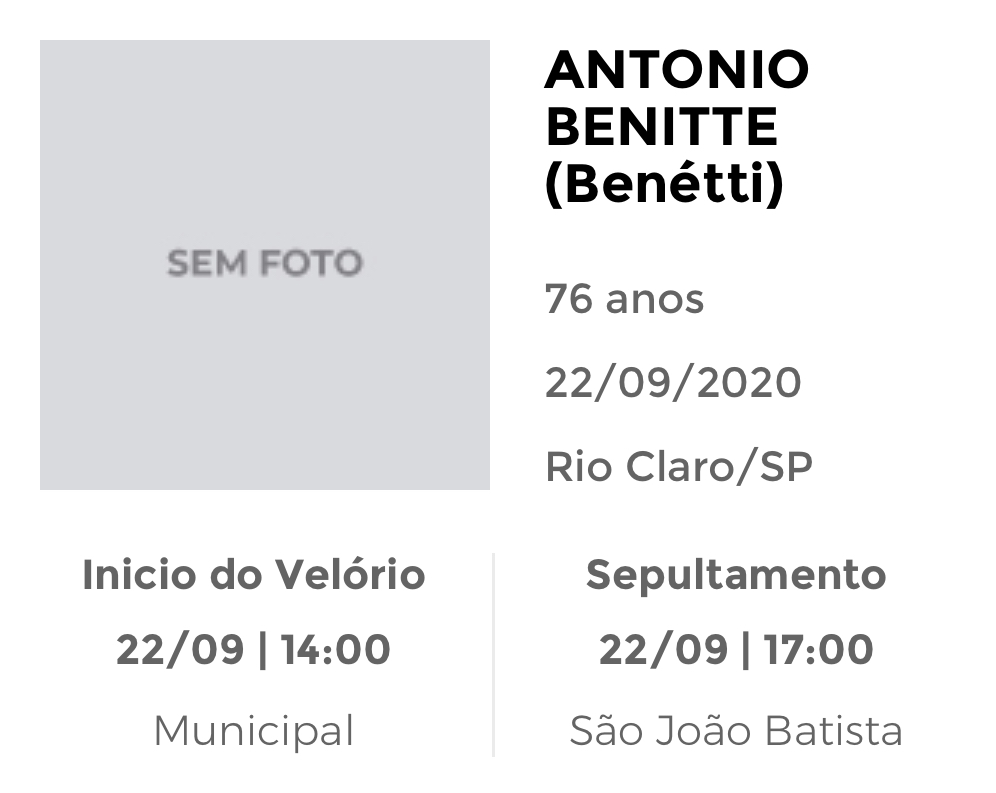The height and width of the screenshot is (793, 996).
Task: Click the SEM FOTO text label
Action: (265, 263)
